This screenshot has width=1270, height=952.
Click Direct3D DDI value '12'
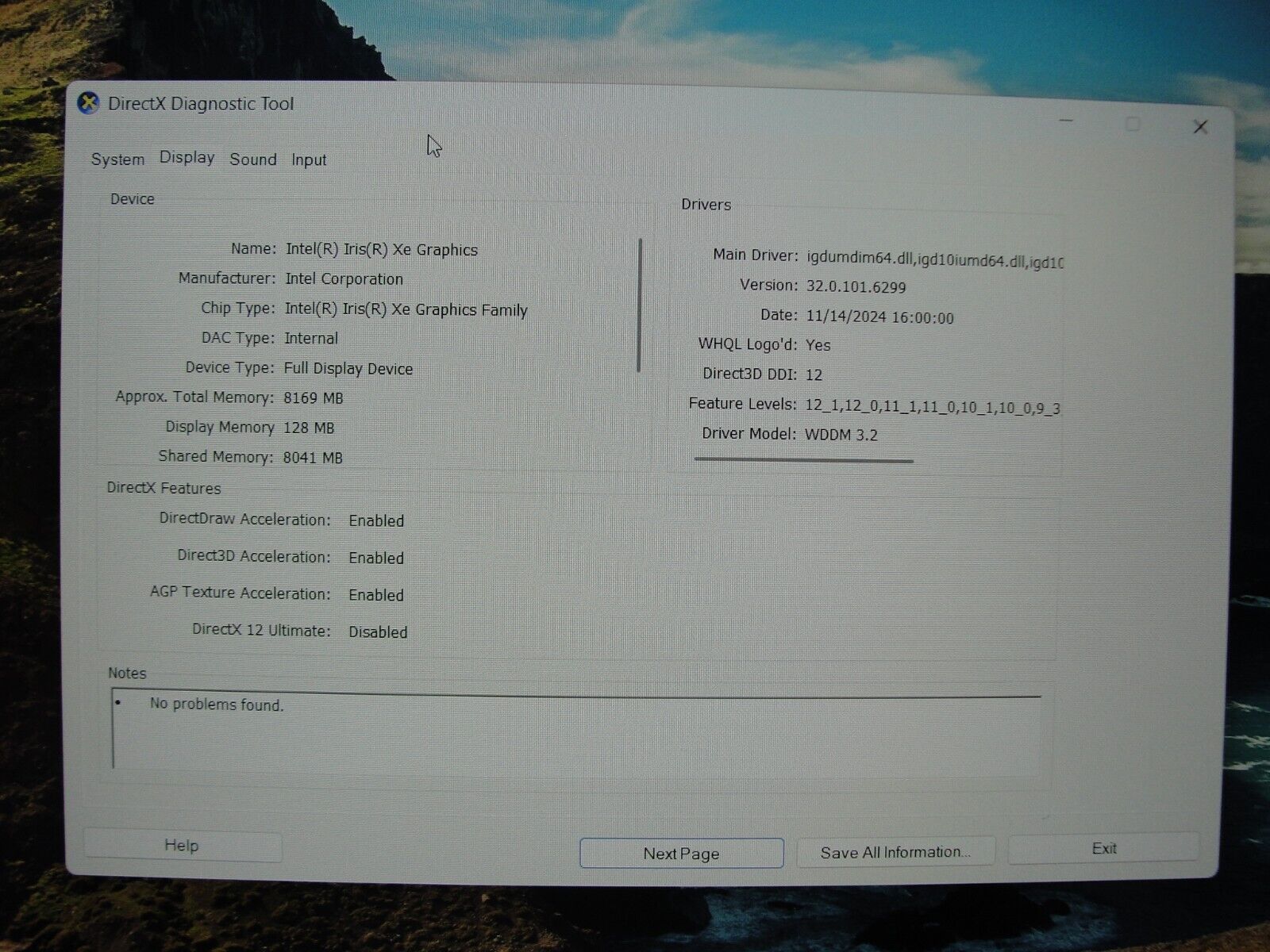pyautogui.click(x=814, y=375)
